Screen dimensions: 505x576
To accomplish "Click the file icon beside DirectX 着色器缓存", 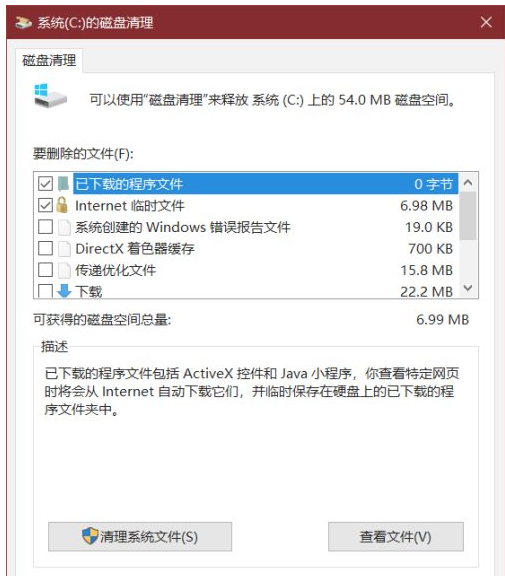I will click(64, 249).
